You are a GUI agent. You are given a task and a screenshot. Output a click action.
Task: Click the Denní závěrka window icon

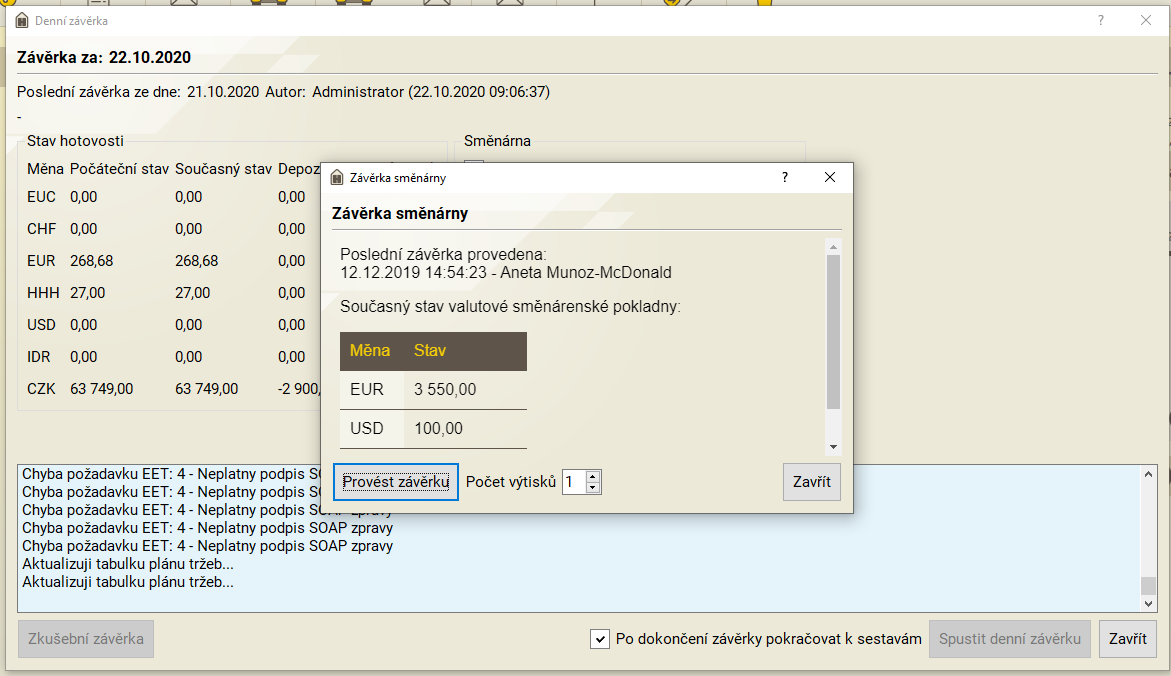tap(22, 20)
